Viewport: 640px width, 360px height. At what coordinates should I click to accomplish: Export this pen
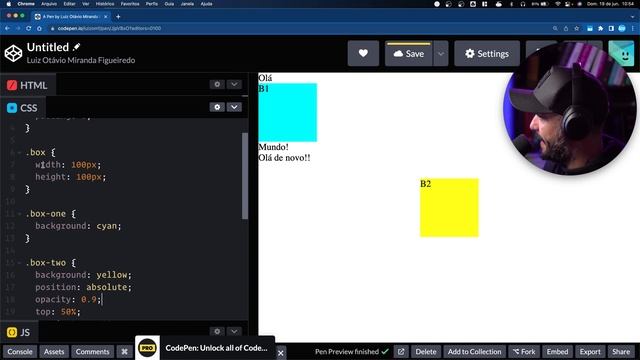coord(590,351)
